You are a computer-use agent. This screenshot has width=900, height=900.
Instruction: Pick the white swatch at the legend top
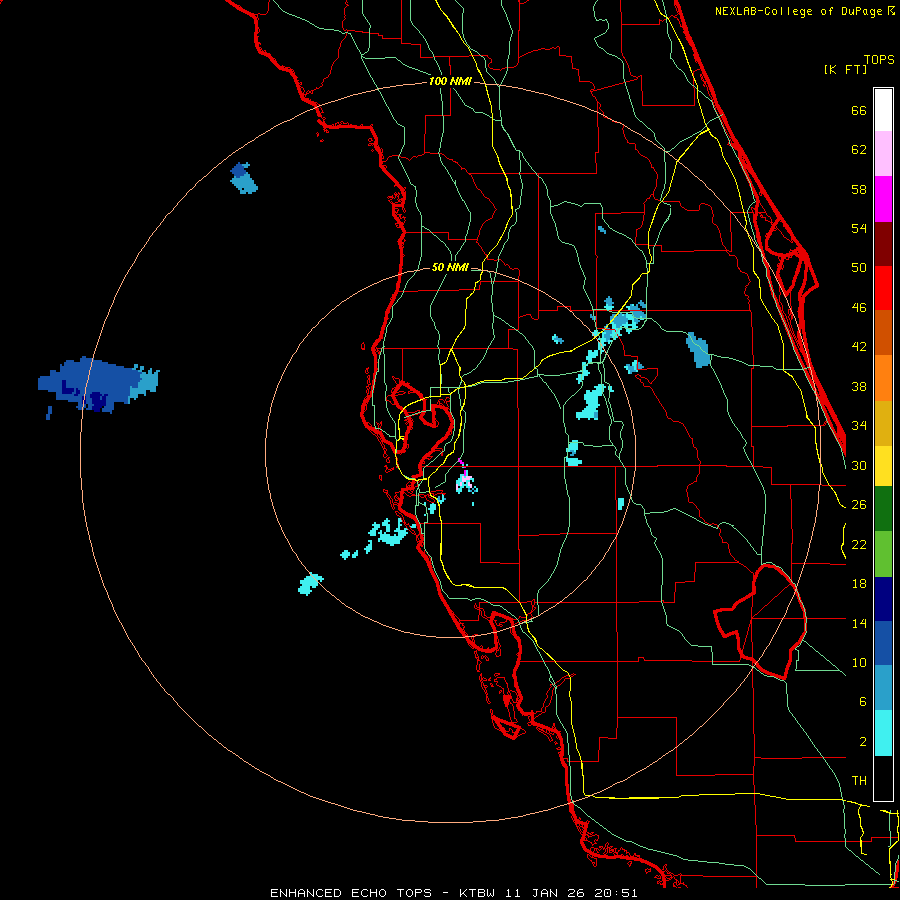tap(883, 110)
